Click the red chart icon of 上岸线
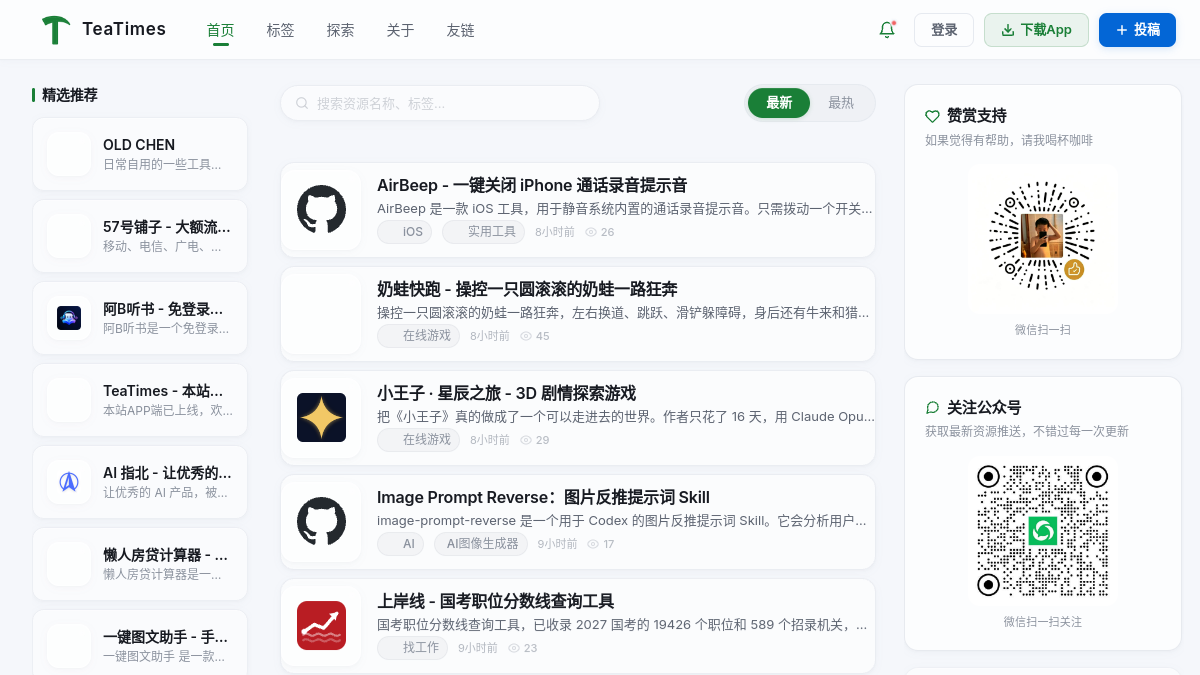The width and height of the screenshot is (1200, 675). point(321,626)
